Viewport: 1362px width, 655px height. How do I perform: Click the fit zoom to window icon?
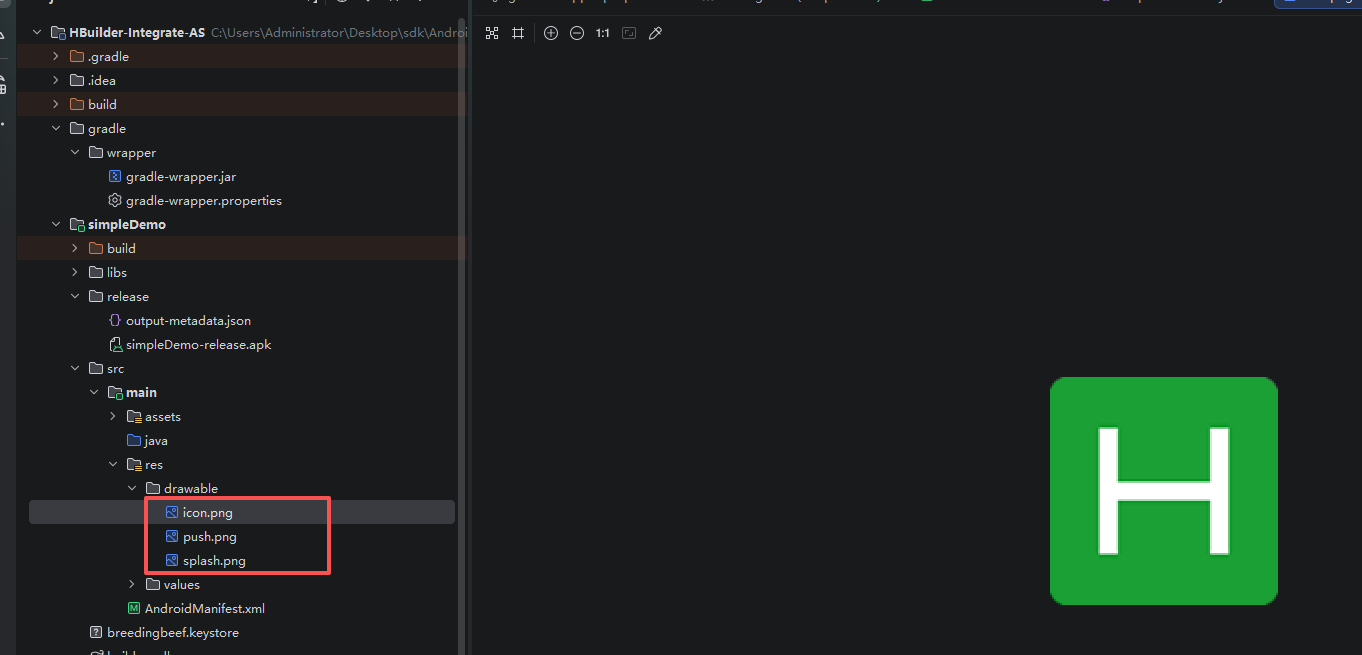629,33
